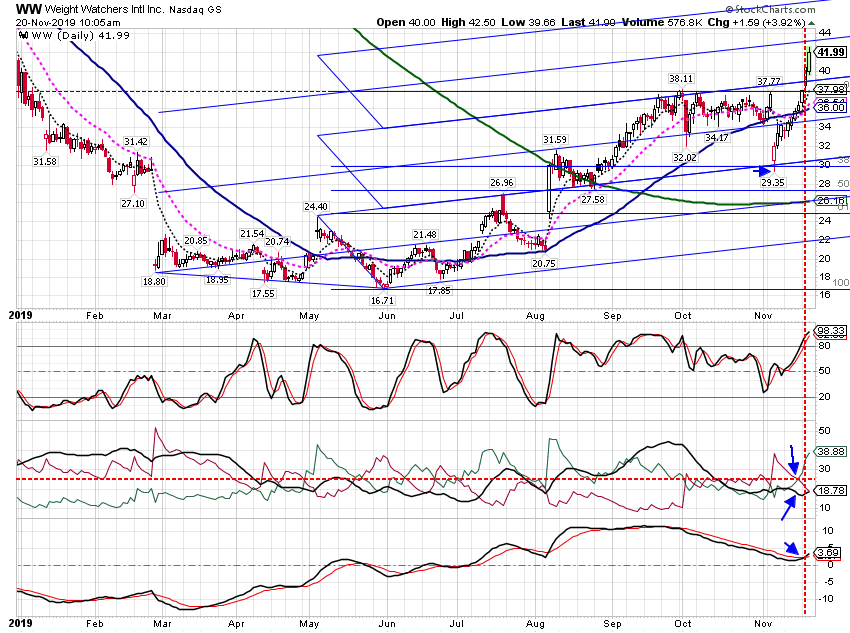This screenshot has height=633, width=850.
Task: Click the 16.71 low price label
Action: pos(382,300)
